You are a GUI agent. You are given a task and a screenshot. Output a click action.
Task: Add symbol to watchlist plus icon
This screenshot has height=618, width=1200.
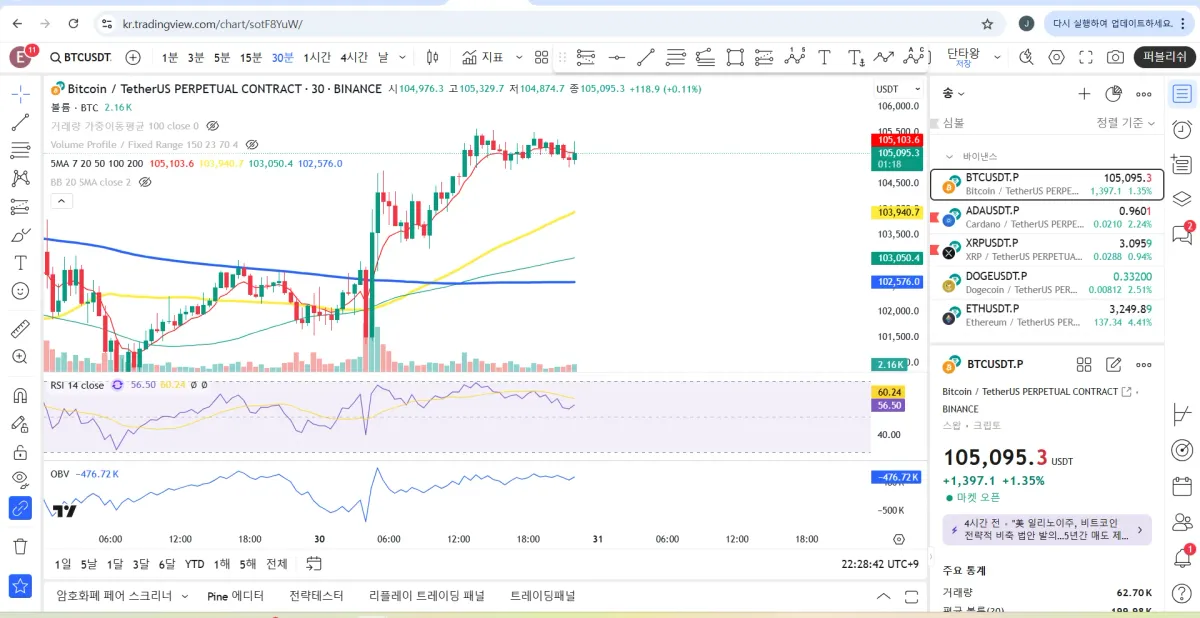(x=1084, y=94)
